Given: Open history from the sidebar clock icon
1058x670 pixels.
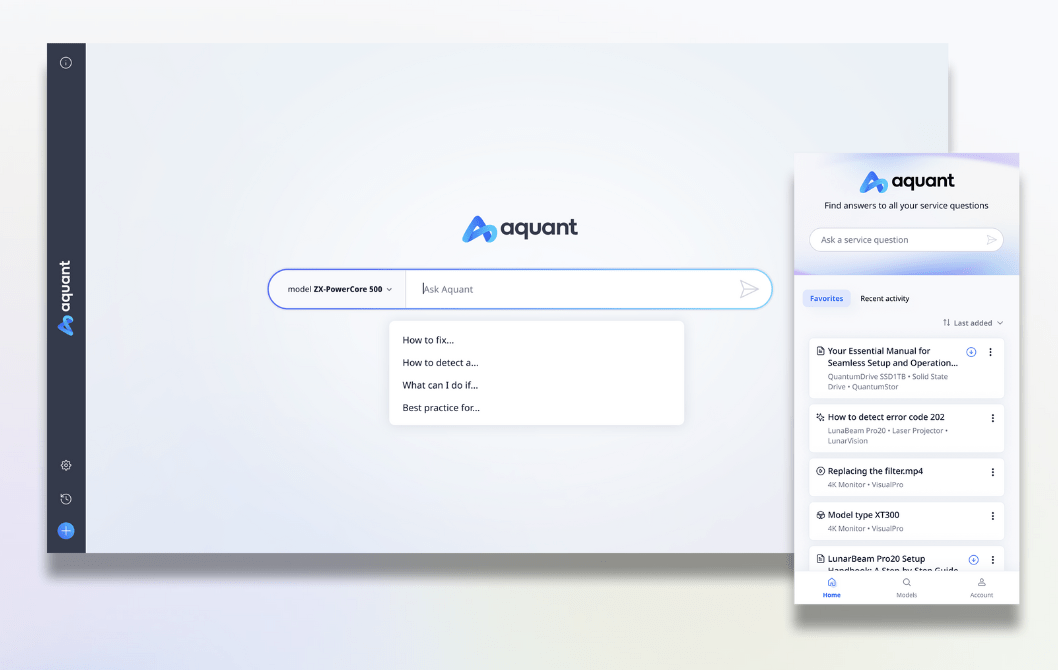Looking at the screenshot, I should [x=65, y=499].
